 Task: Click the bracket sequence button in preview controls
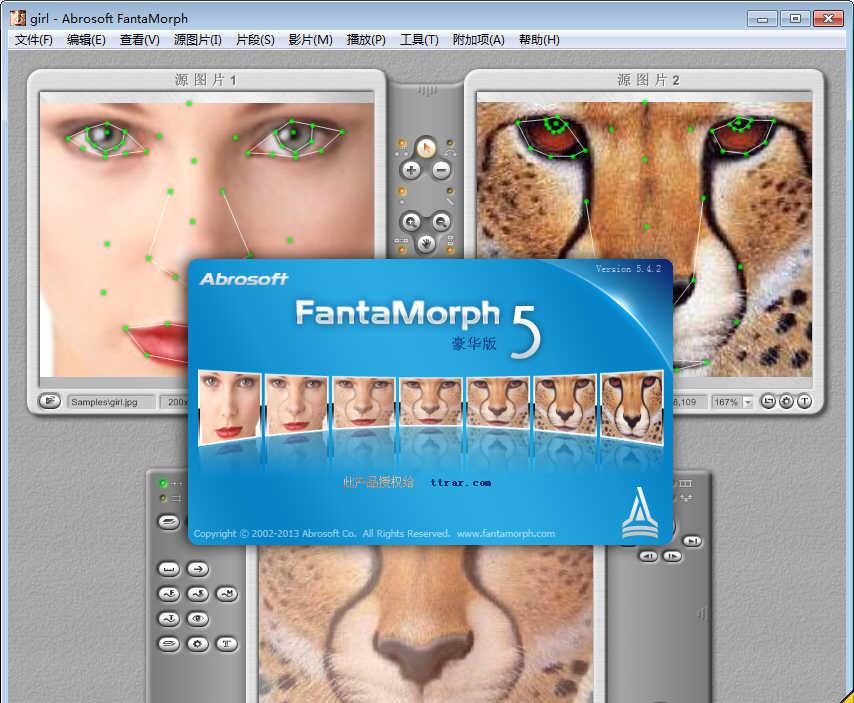click(169, 569)
